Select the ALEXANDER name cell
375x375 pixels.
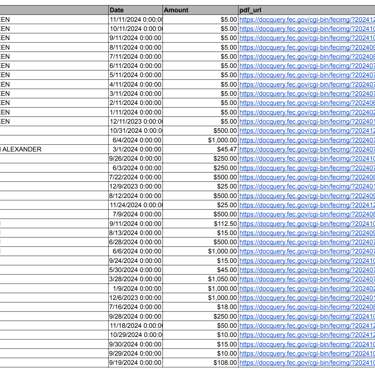[54, 149]
